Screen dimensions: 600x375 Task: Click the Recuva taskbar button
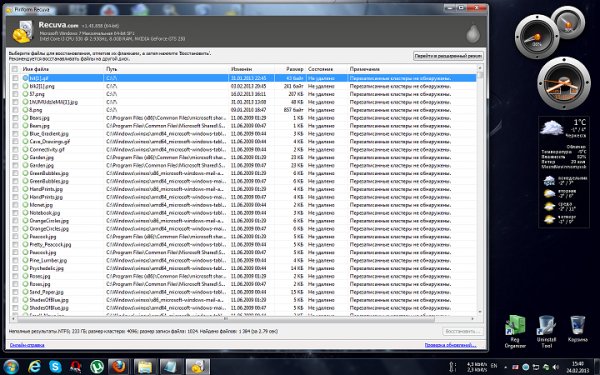pos(197,367)
